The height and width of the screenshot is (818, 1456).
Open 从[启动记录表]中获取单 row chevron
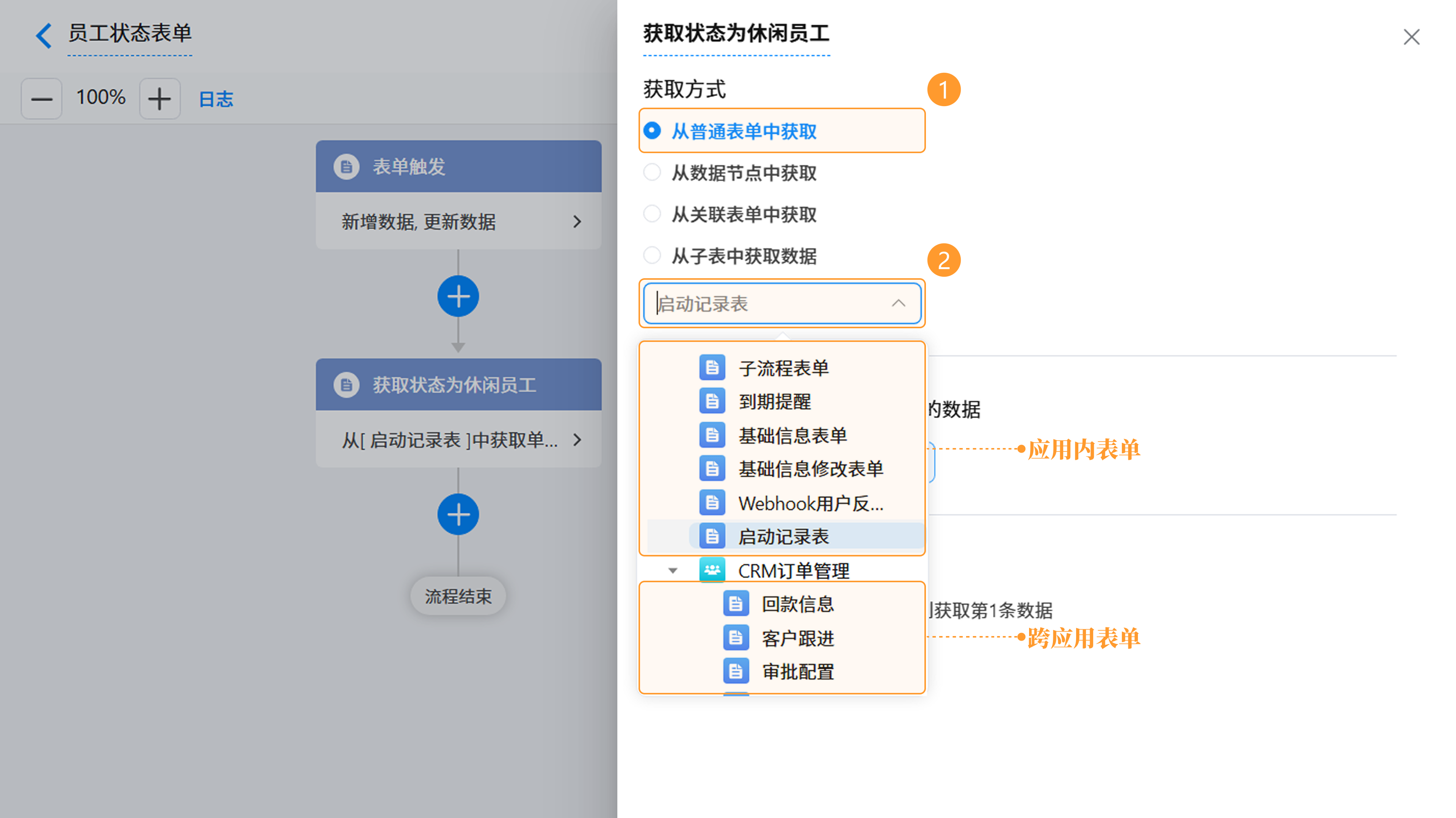(x=576, y=439)
